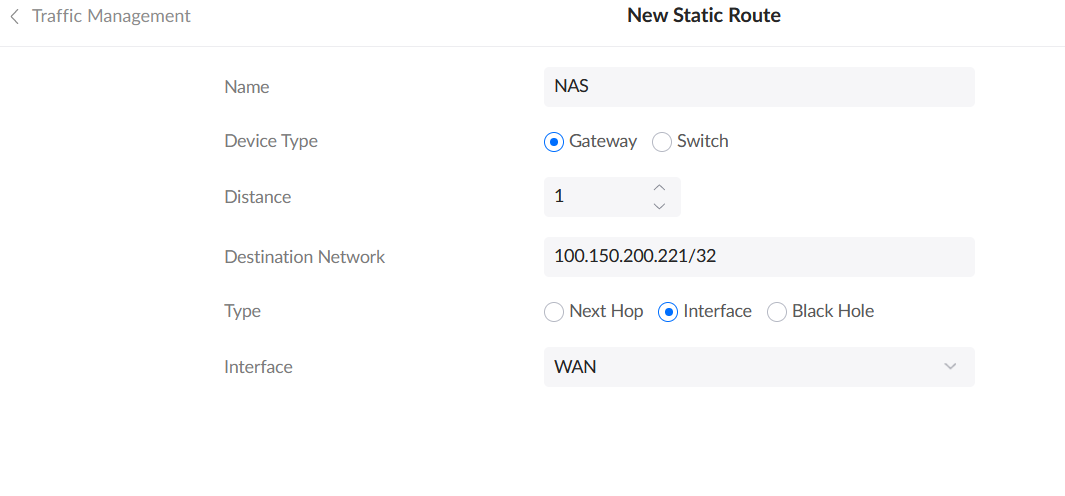The height and width of the screenshot is (496, 1065).
Task: Click the Destination Network address field
Action: coord(758,257)
